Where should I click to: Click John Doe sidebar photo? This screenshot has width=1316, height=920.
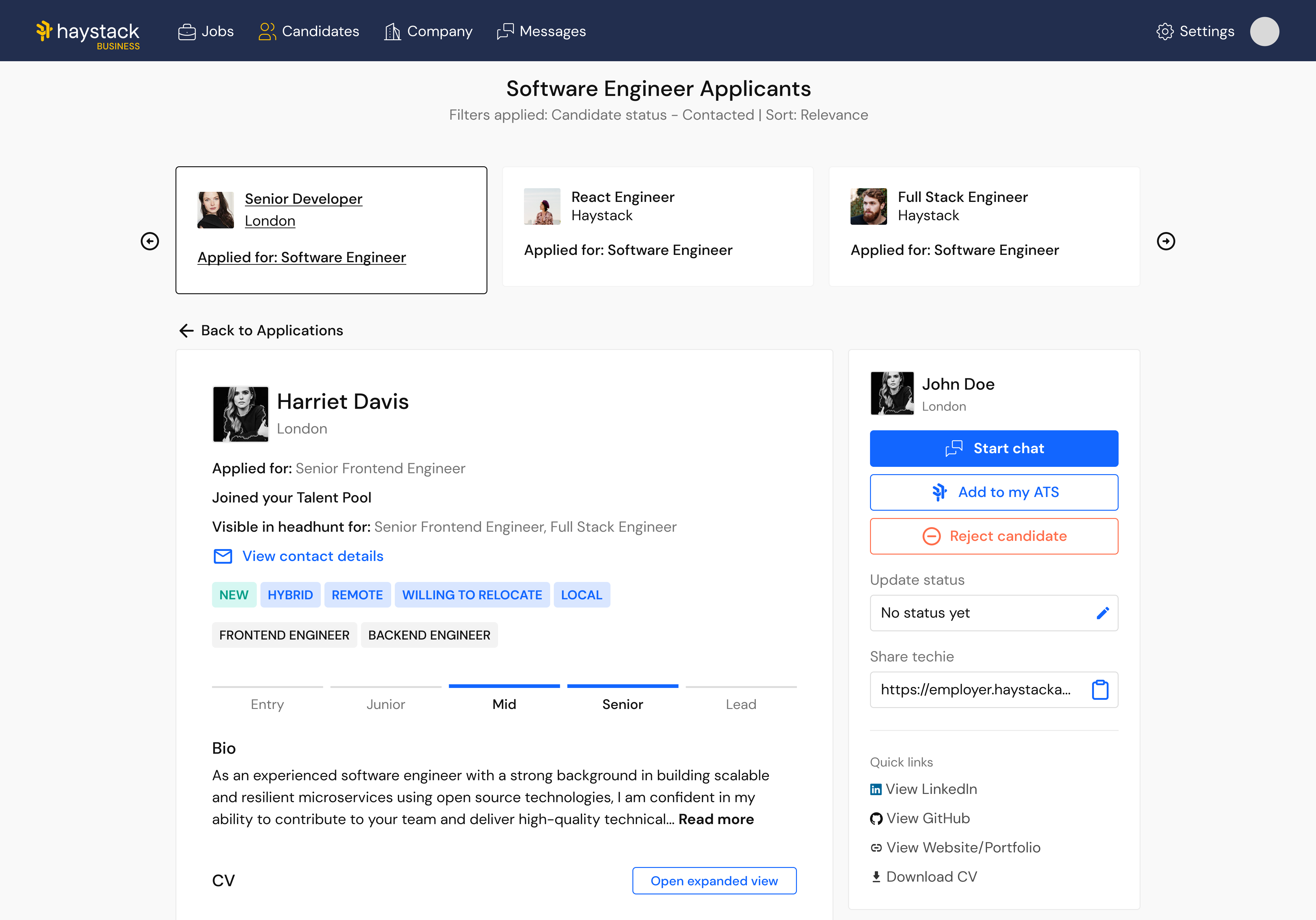[892, 393]
